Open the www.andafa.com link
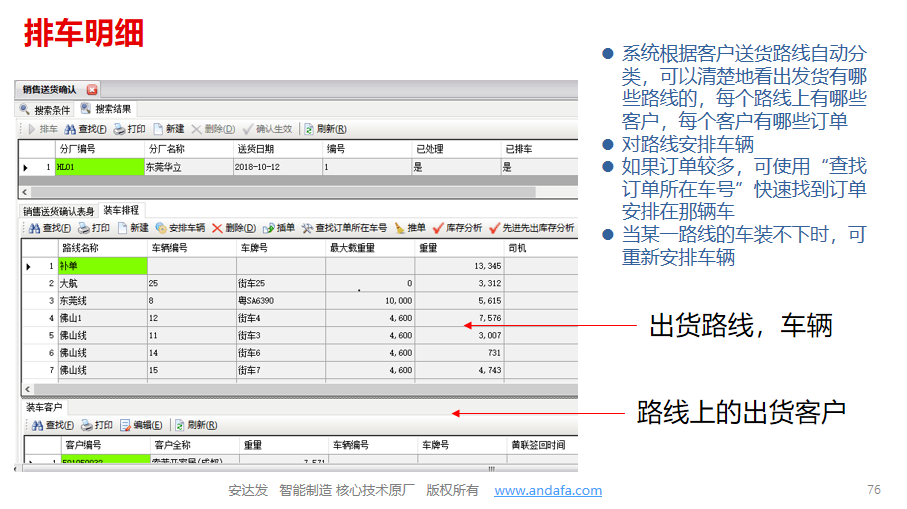This screenshot has width=907, height=509. (x=548, y=490)
